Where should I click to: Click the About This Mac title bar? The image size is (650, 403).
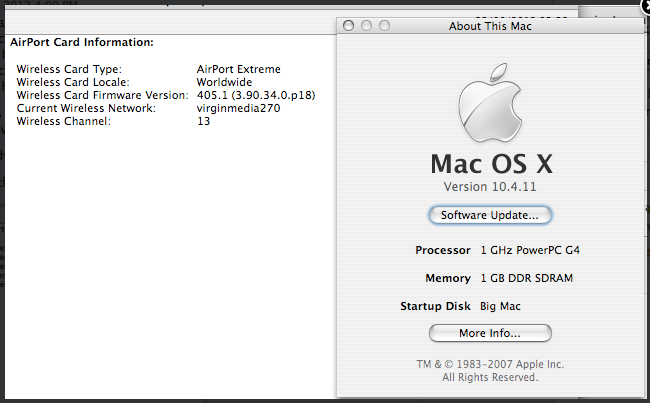[490, 26]
